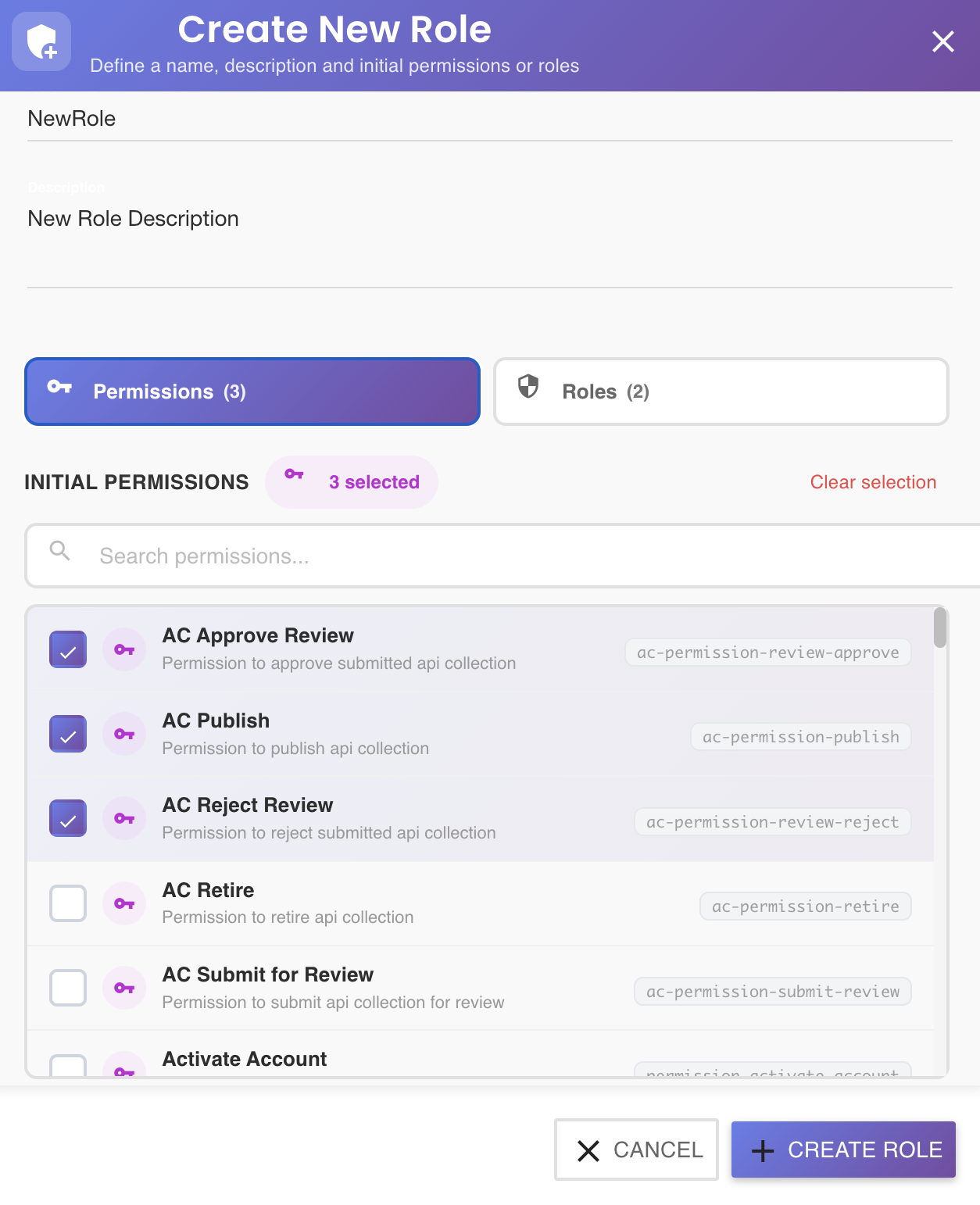Image resolution: width=980 pixels, height=1205 pixels.
Task: Click the plus icon on Create Role button
Action: click(x=763, y=1150)
